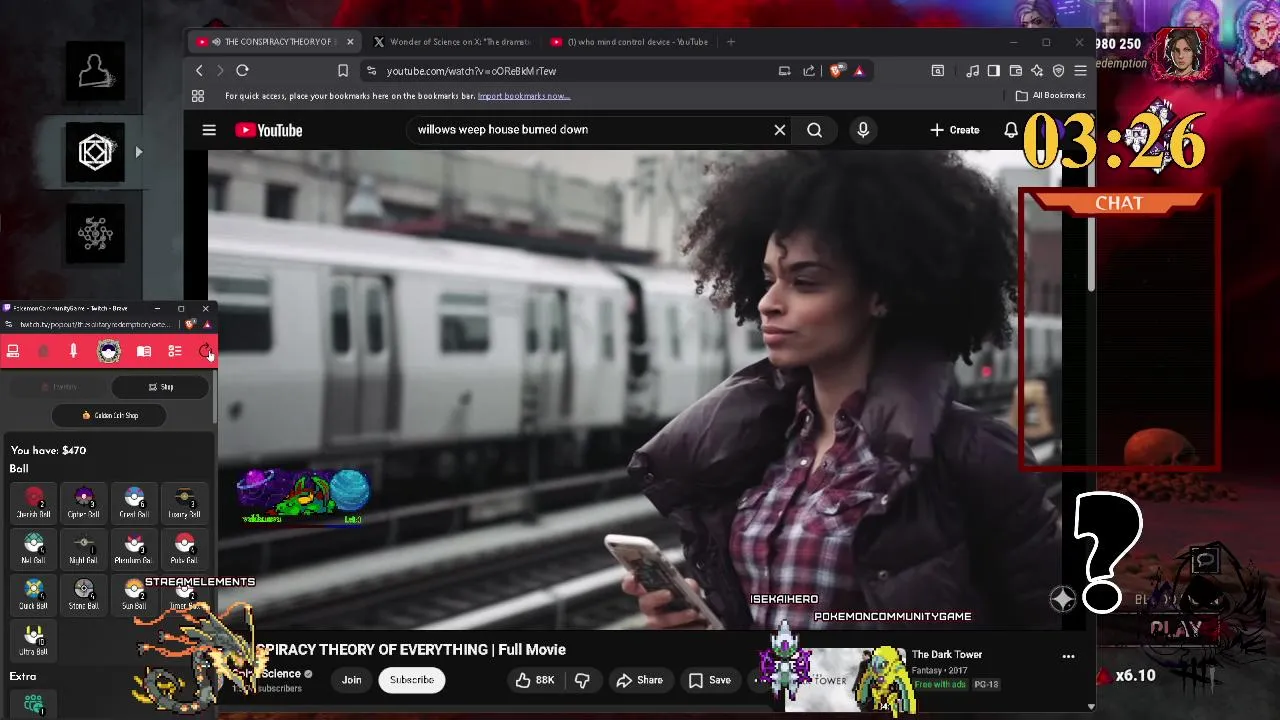The width and height of the screenshot is (1280, 720).
Task: Open the apps grid icon on bookmarks bar
Action: pyautogui.click(x=198, y=96)
